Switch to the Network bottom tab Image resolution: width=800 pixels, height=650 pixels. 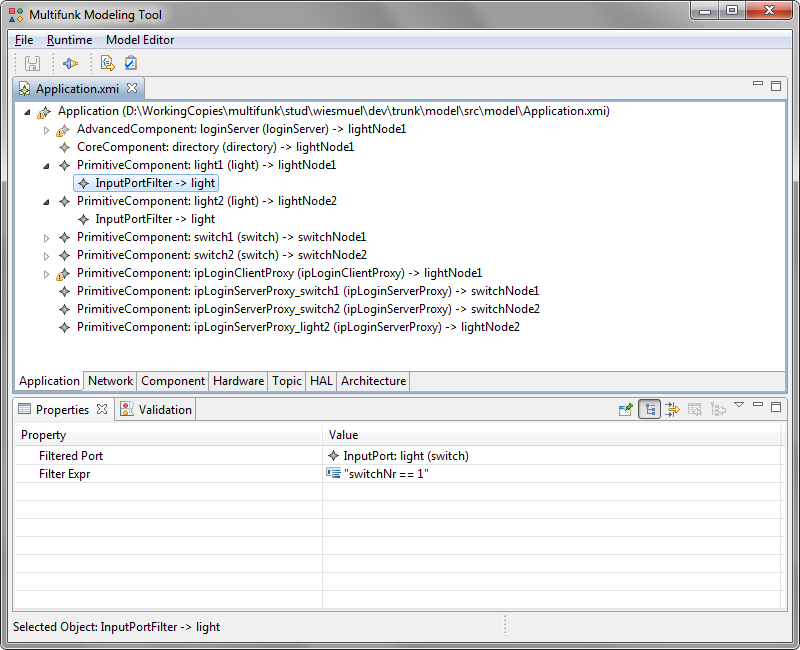pyautogui.click(x=110, y=381)
